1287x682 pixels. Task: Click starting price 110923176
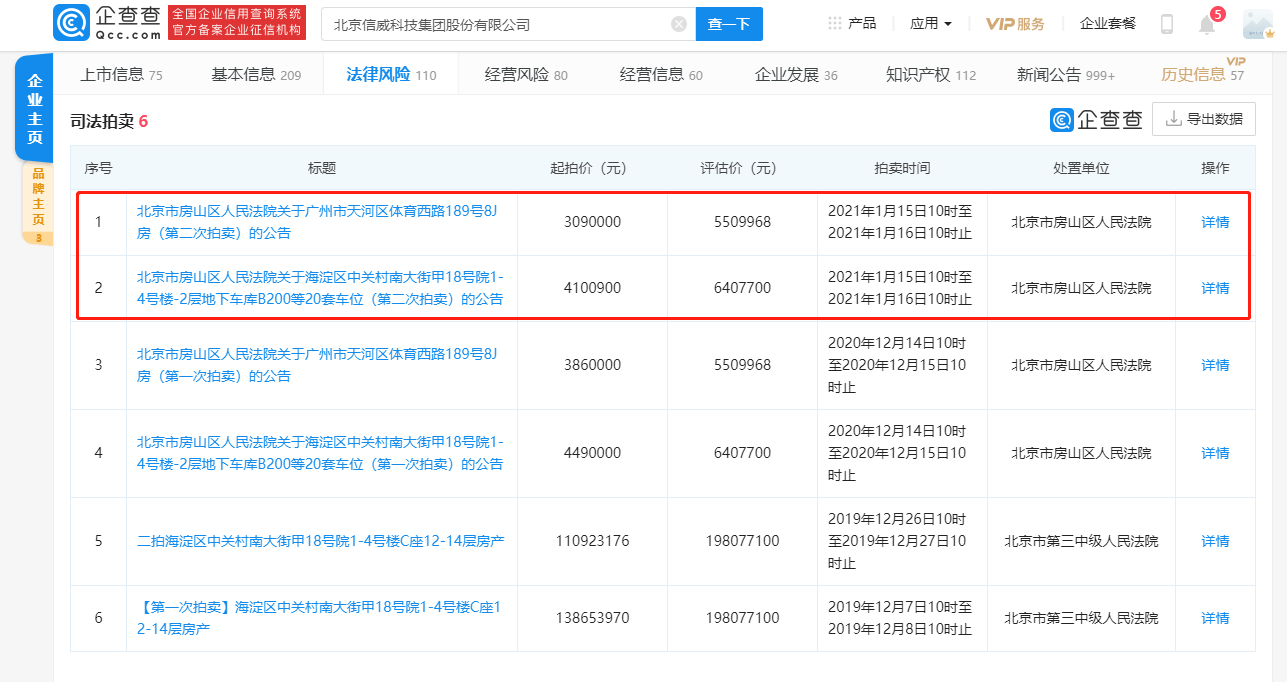point(592,541)
